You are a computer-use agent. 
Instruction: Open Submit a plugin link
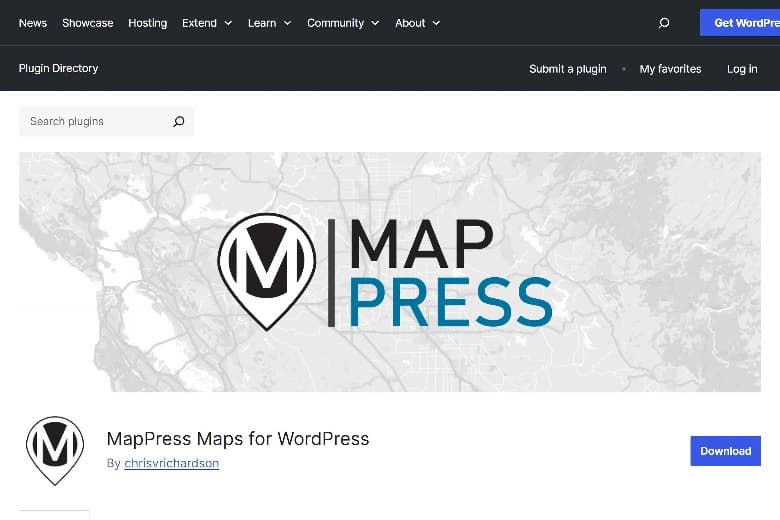point(568,69)
